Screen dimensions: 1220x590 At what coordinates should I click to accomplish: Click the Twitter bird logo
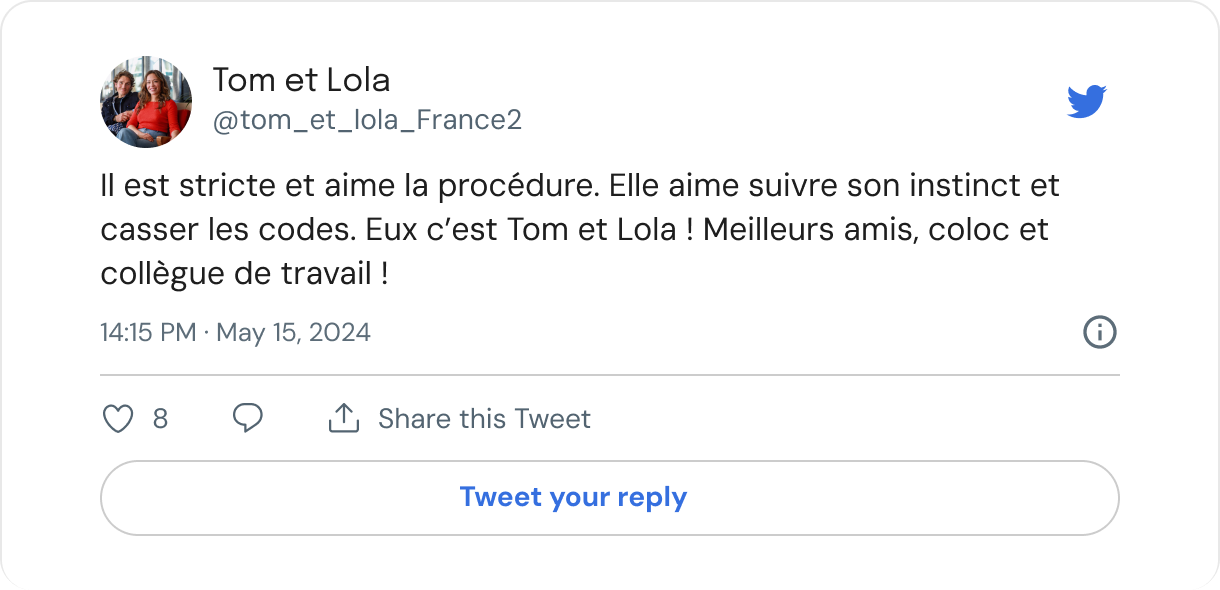[1086, 102]
